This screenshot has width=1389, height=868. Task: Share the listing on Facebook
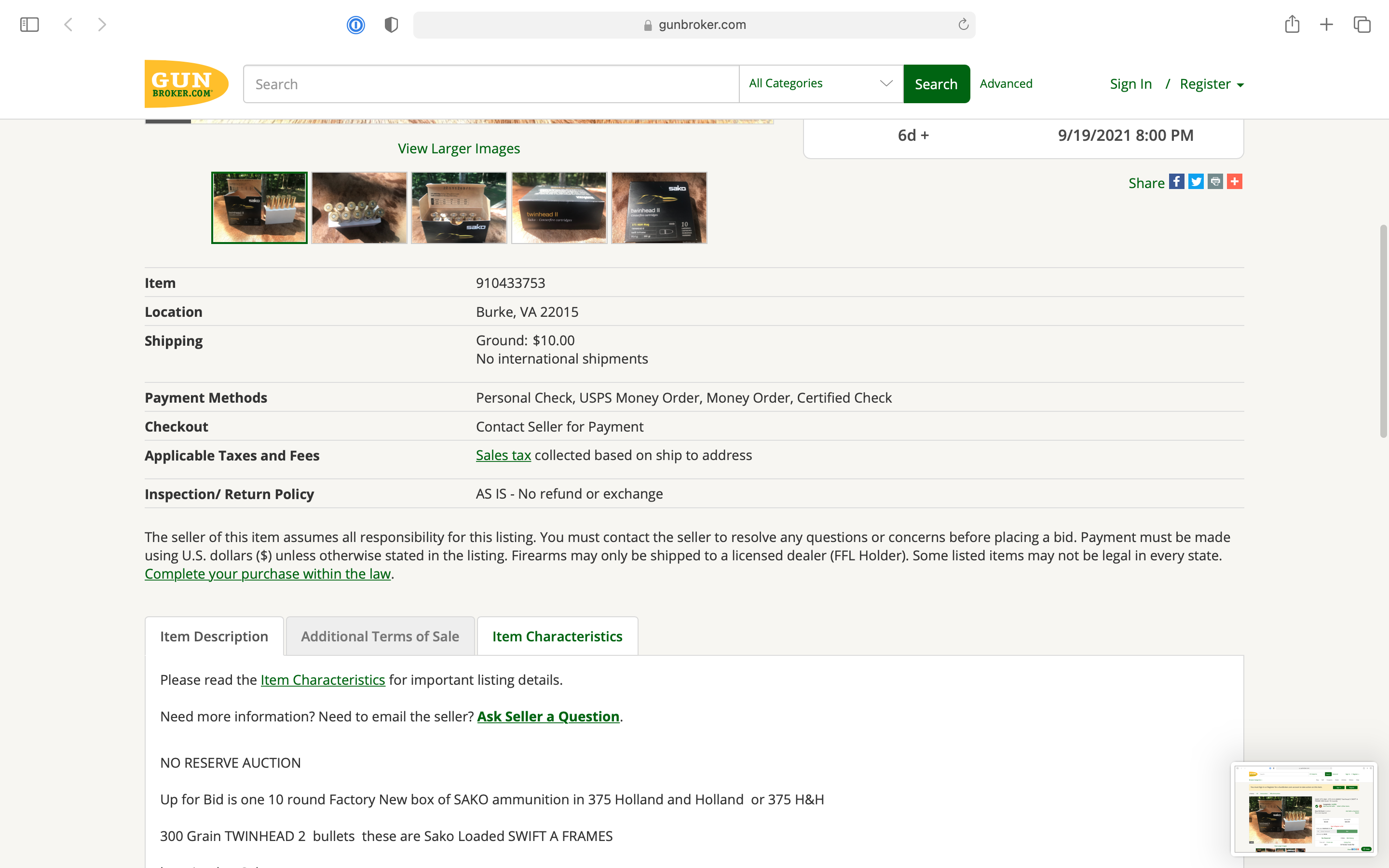[1177, 181]
